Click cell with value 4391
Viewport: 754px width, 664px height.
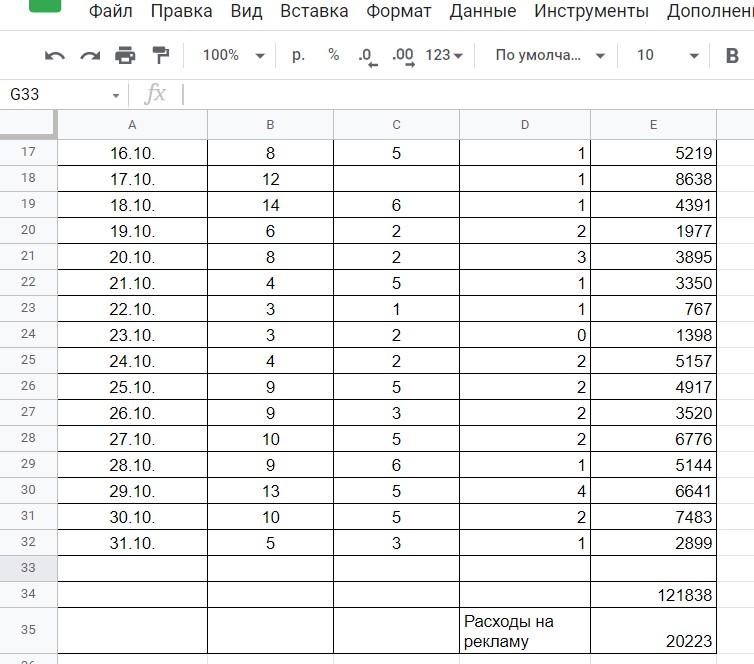(653, 205)
